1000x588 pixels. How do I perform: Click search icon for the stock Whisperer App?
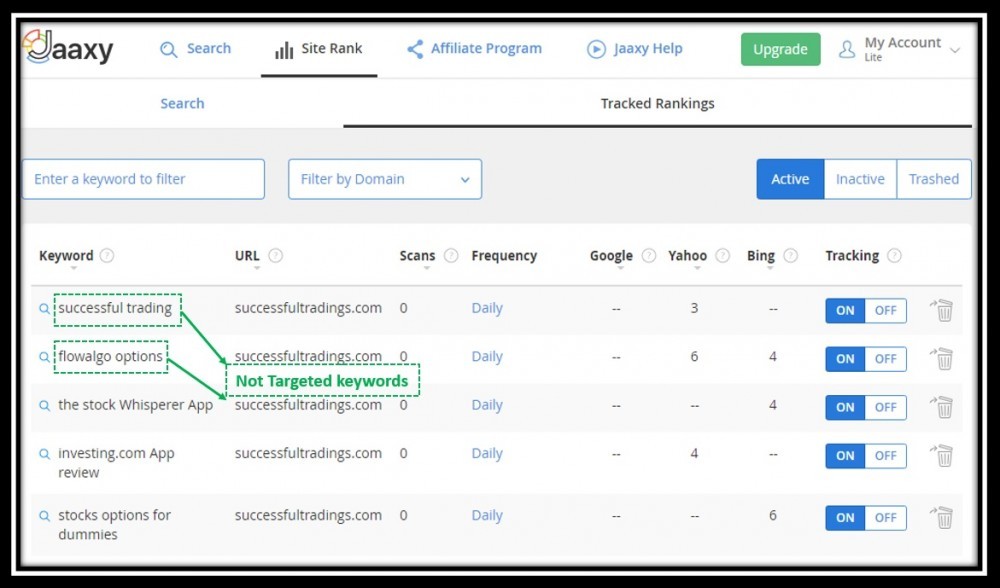click(44, 406)
